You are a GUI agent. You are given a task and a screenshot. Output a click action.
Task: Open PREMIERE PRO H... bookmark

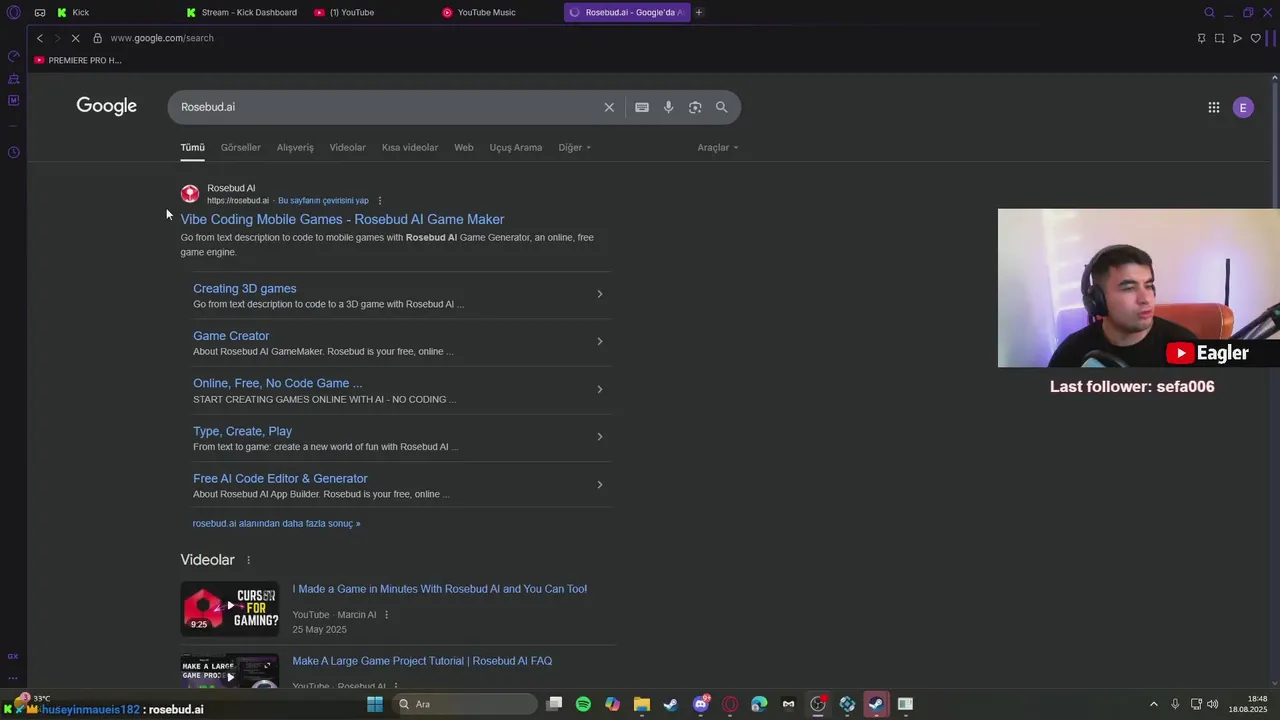pos(78,60)
